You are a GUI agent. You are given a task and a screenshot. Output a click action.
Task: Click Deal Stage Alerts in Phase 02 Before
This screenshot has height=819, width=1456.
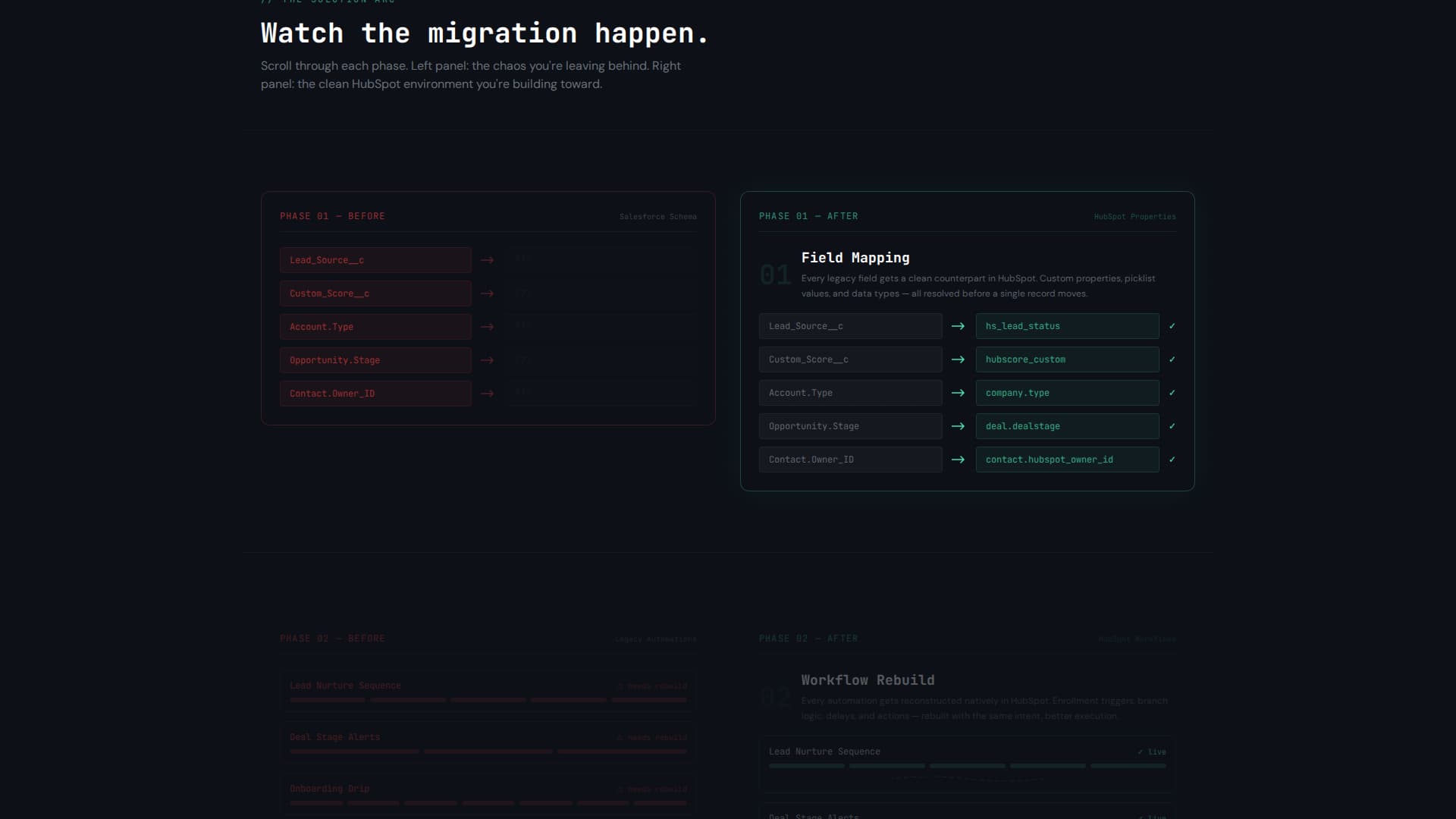(334, 737)
